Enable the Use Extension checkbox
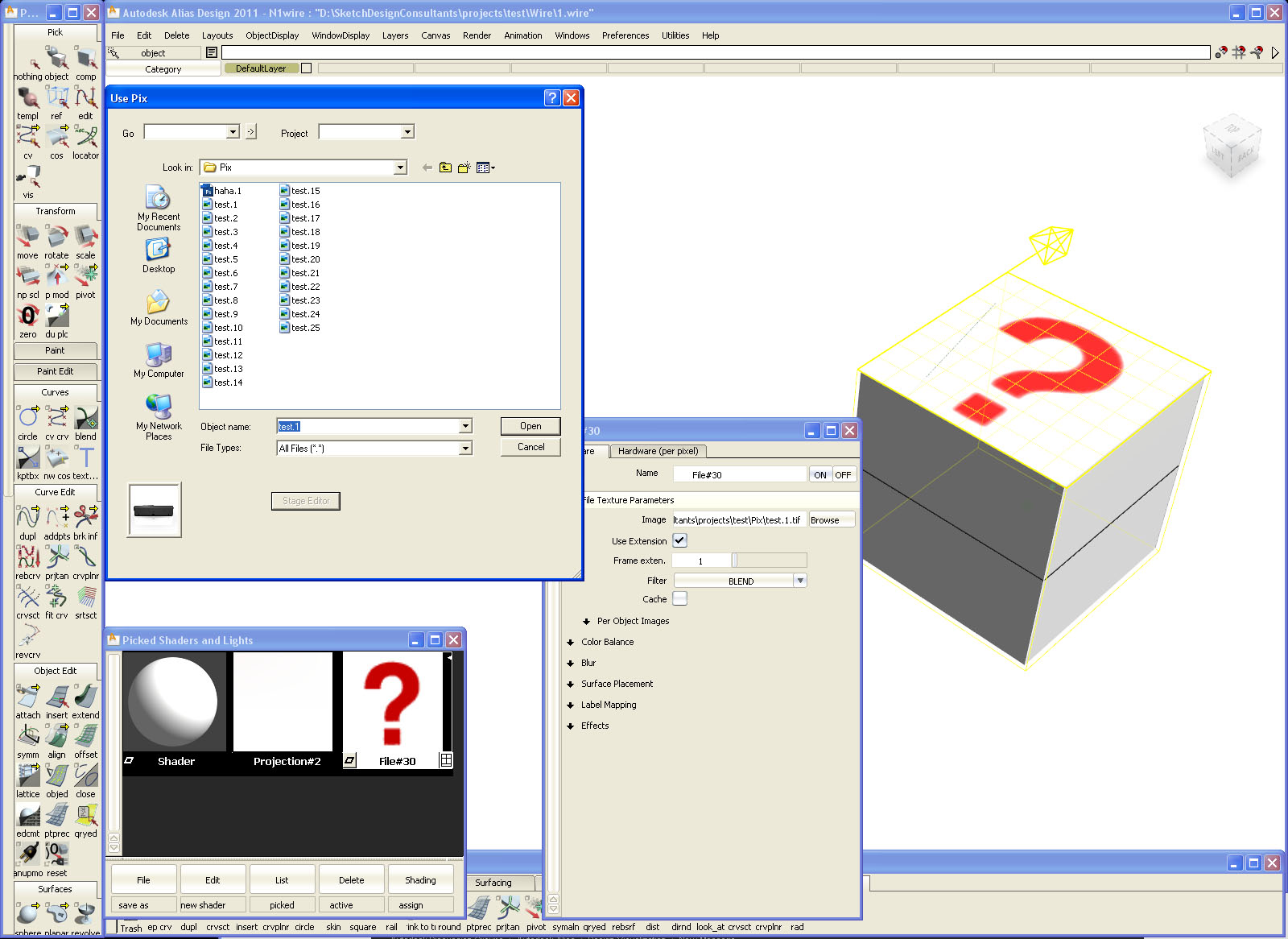The height and width of the screenshot is (939, 1288). pos(679,540)
